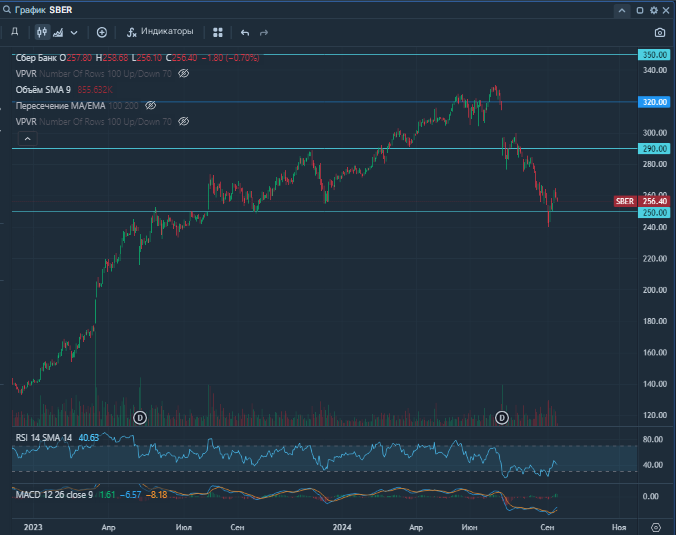Select 350.00 horizontal line price label
Viewport: 676px width, 535px height.
click(654, 55)
